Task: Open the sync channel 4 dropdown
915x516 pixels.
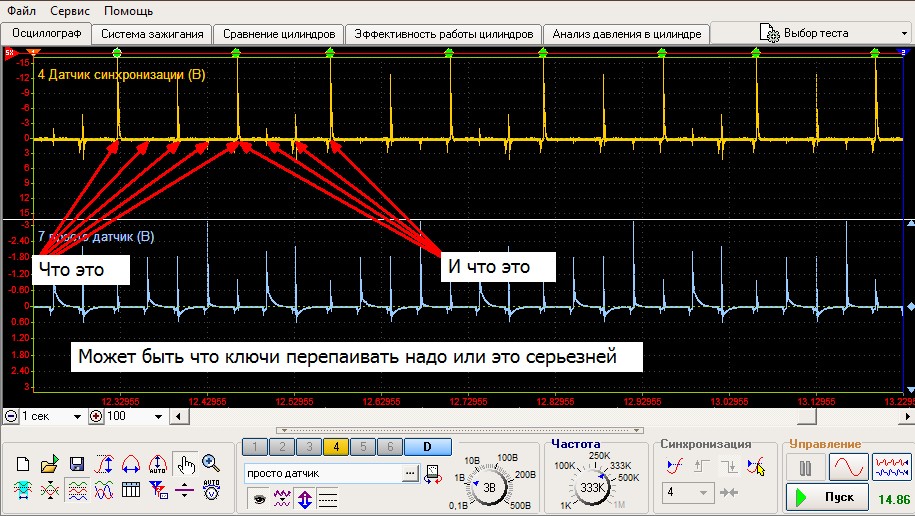Action: pos(687,493)
